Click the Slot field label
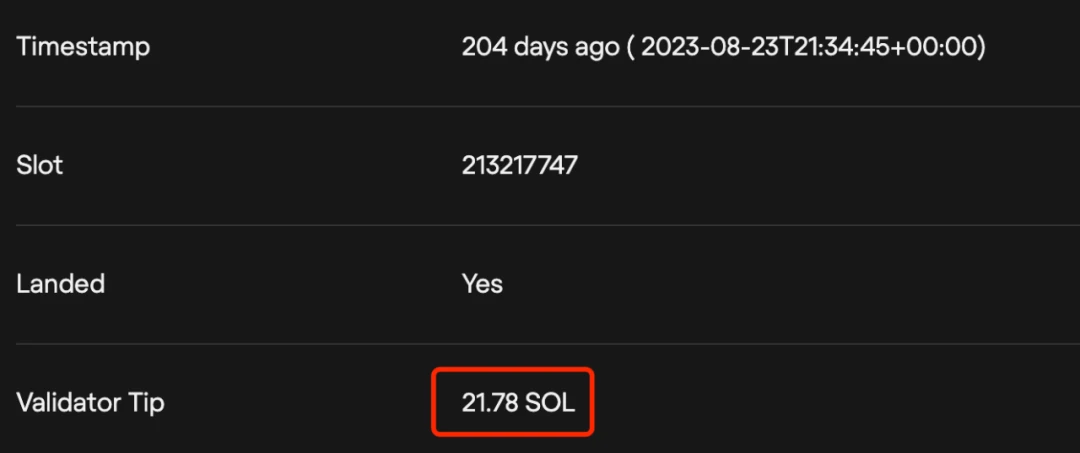 coord(40,165)
